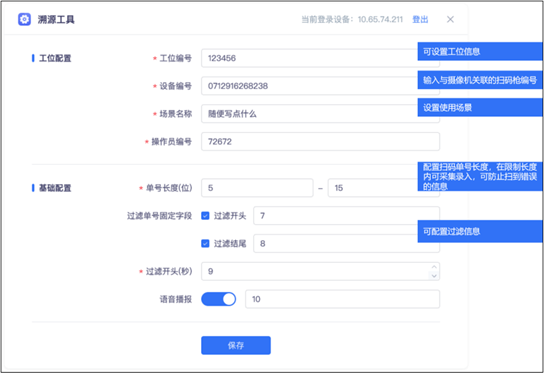Focus the 场景名称 input field
Viewport: 544px width, 374px height.
click(320, 114)
